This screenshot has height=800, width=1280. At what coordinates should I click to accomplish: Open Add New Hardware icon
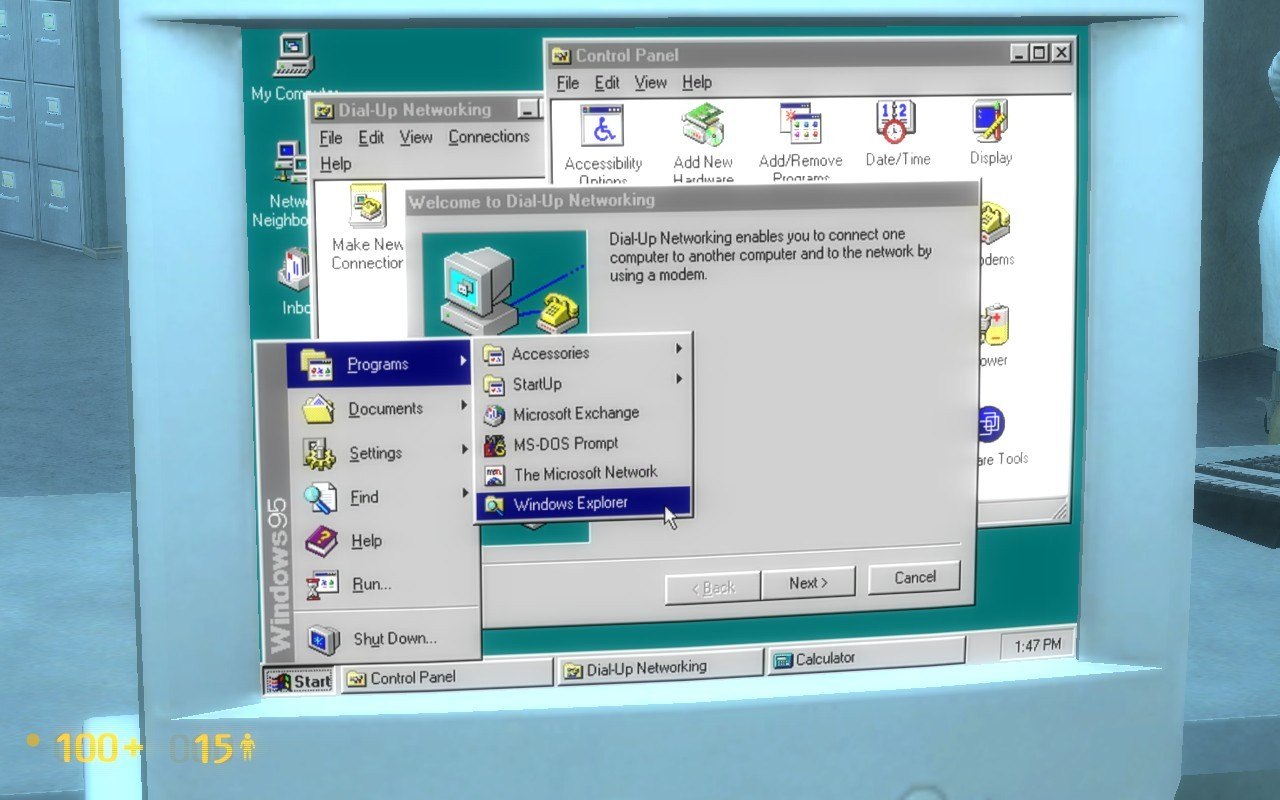coord(703,129)
